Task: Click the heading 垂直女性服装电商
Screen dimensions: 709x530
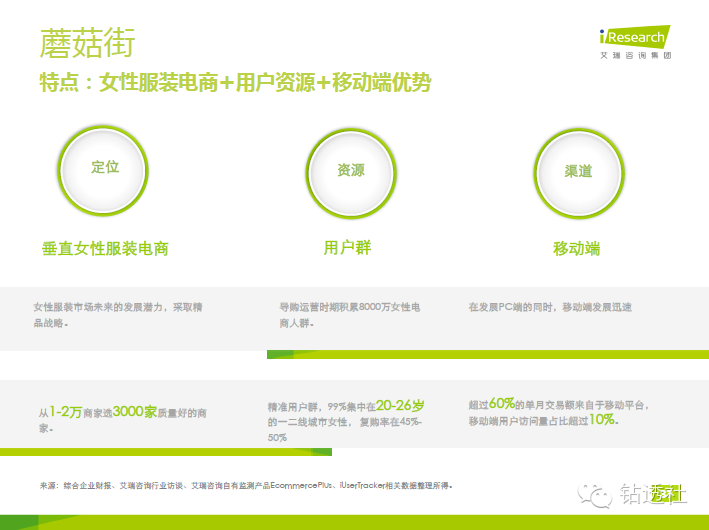Action: click(x=105, y=249)
